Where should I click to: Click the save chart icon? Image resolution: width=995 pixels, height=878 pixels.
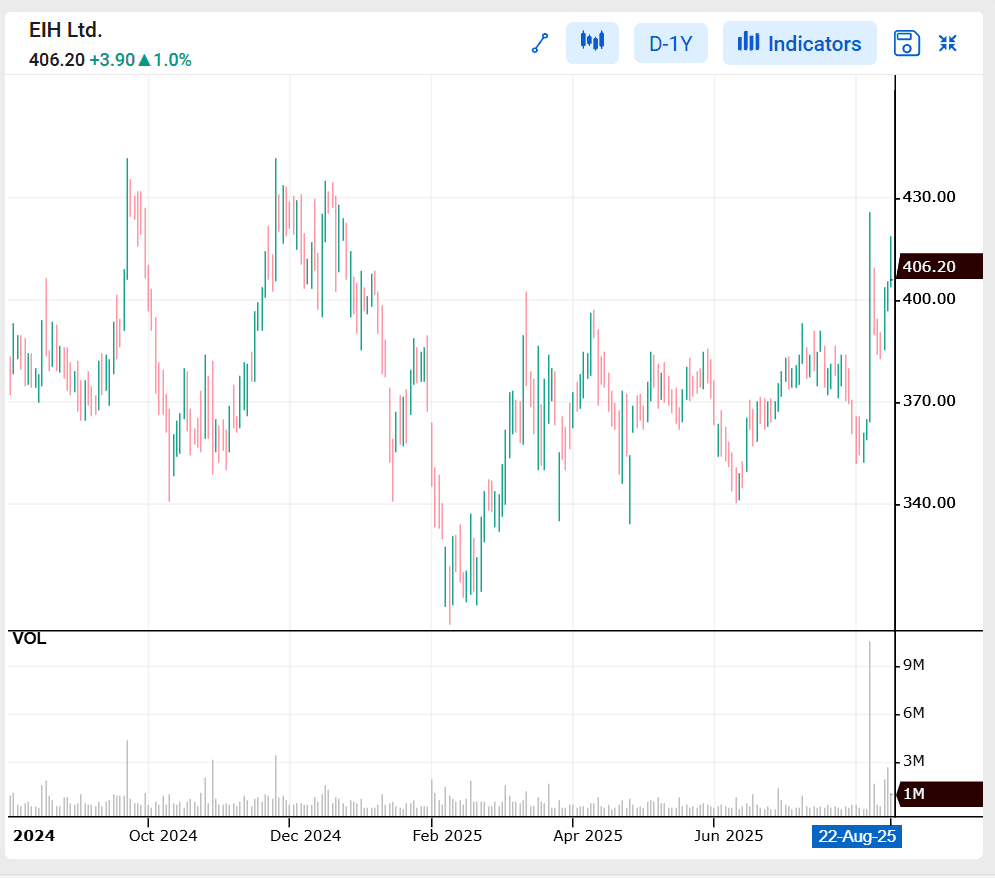click(907, 43)
